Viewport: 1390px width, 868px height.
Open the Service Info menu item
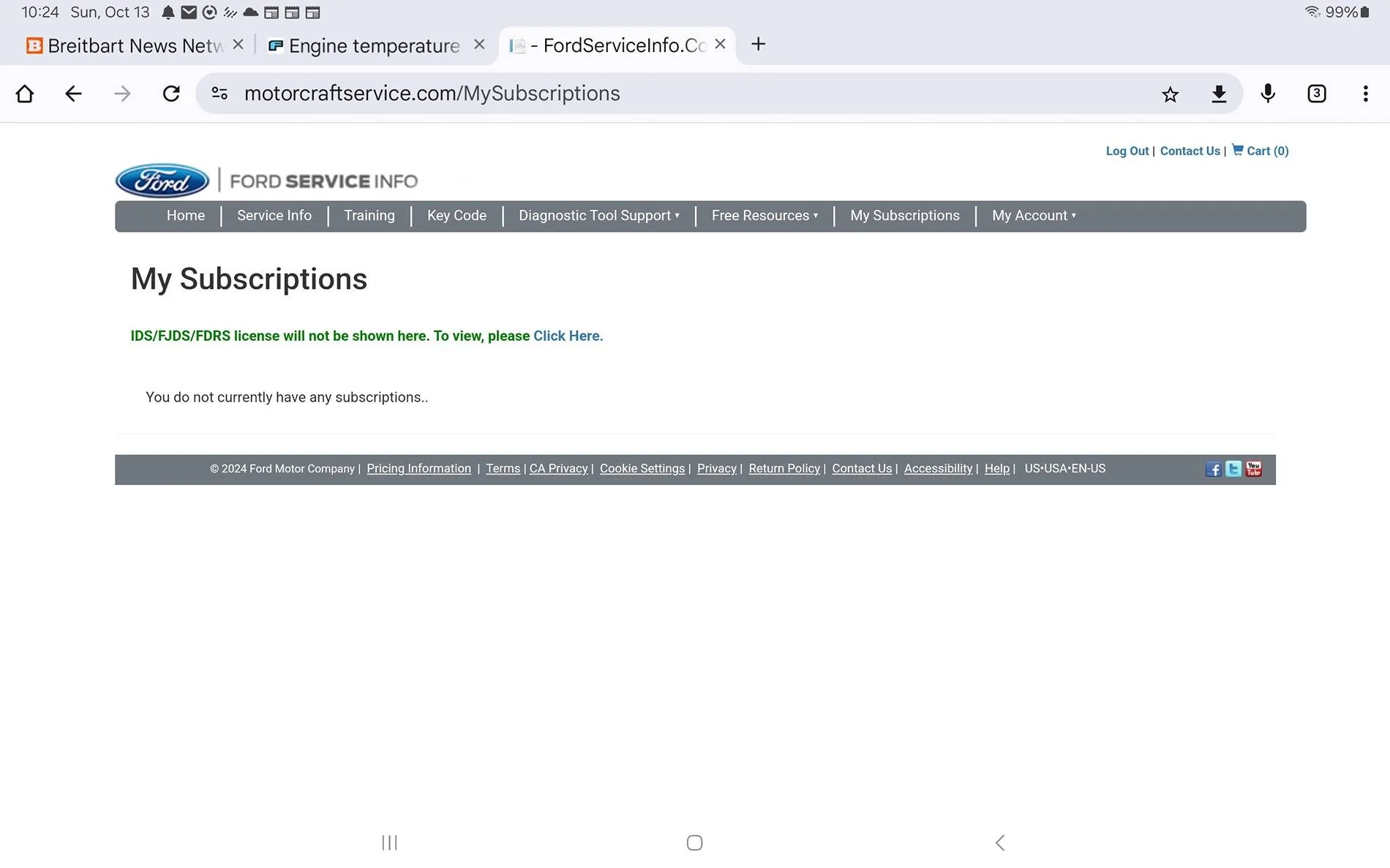274,216
